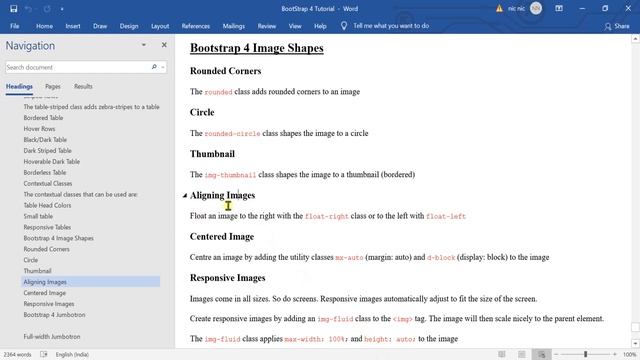Select Thumbnail heading in Navigation pane

point(37,271)
